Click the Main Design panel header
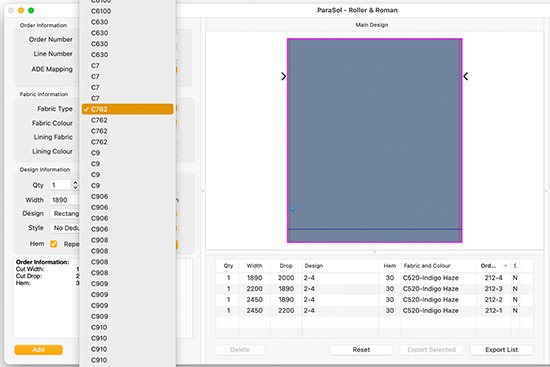The width and height of the screenshot is (550, 367). point(372,25)
